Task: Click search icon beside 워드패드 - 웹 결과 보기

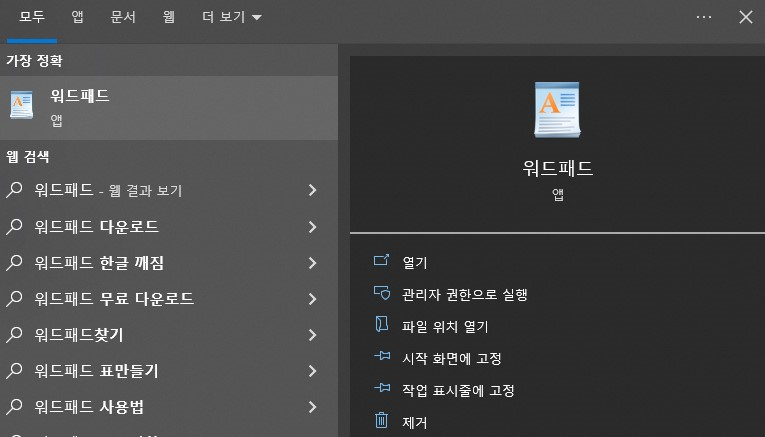Action: [14, 190]
